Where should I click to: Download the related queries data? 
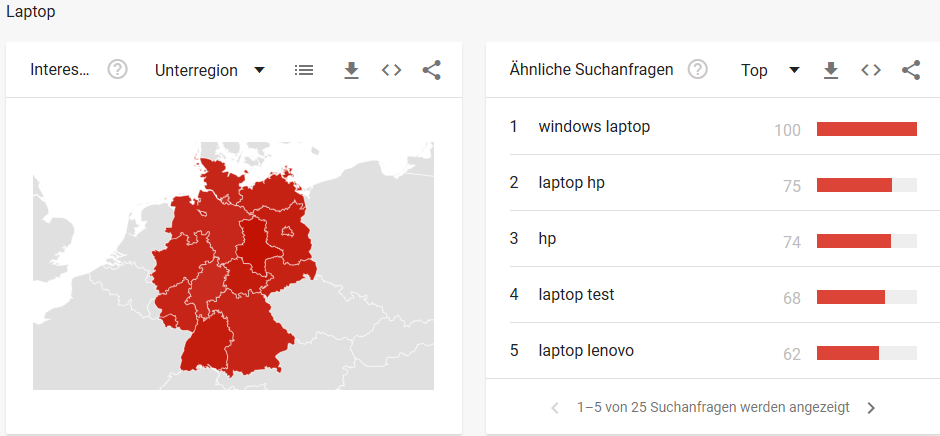[x=830, y=70]
